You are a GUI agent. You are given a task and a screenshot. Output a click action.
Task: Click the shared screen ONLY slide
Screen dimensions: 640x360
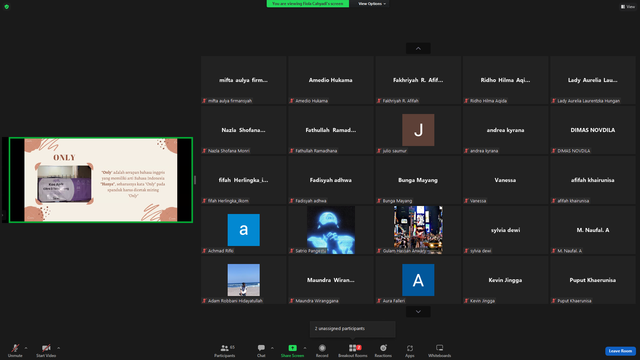[101, 180]
